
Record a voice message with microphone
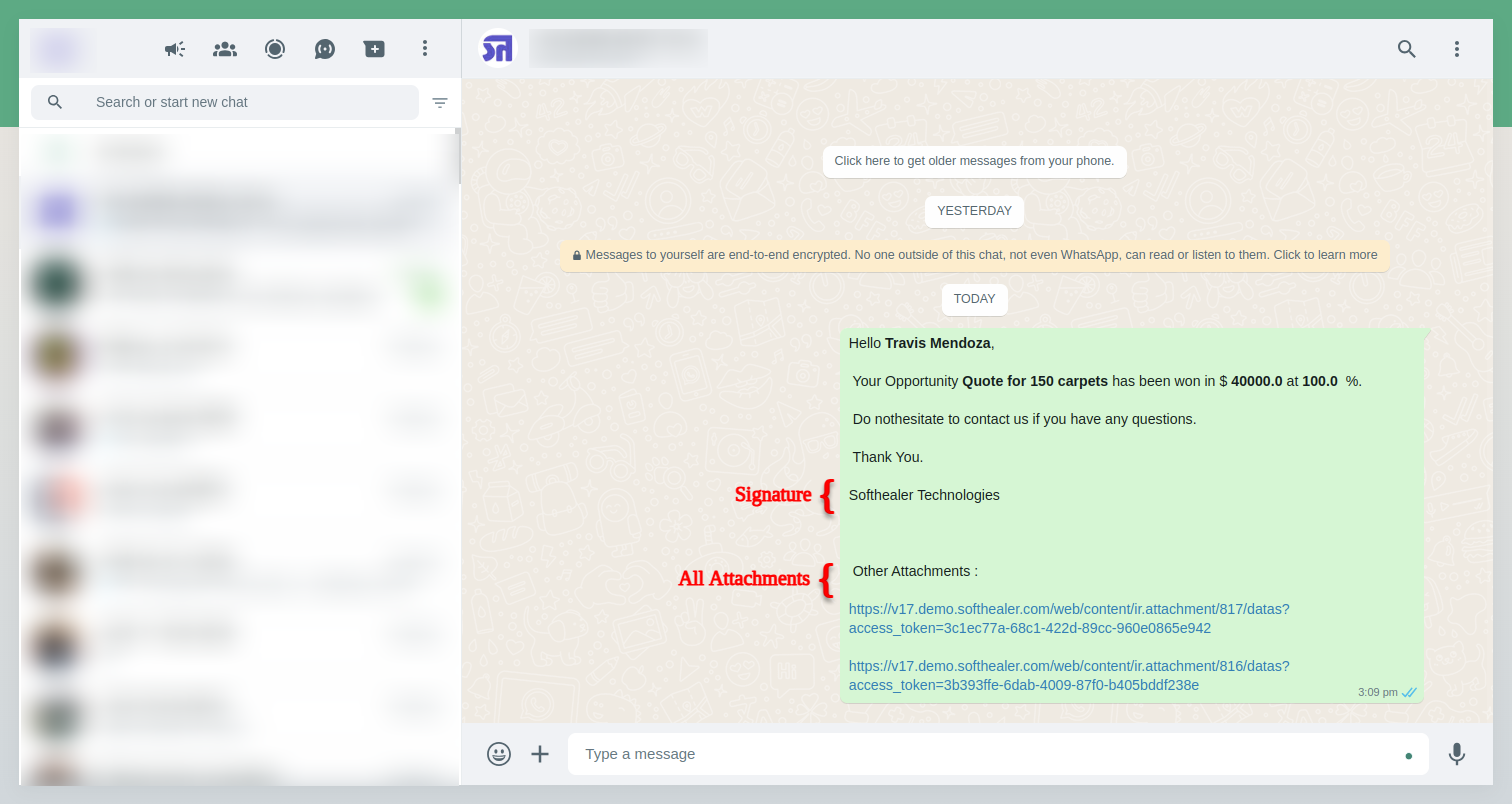pos(1457,754)
